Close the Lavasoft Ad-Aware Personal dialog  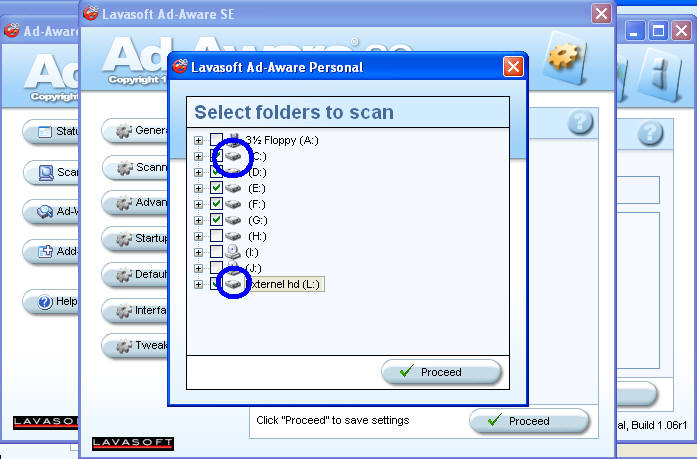tap(513, 67)
